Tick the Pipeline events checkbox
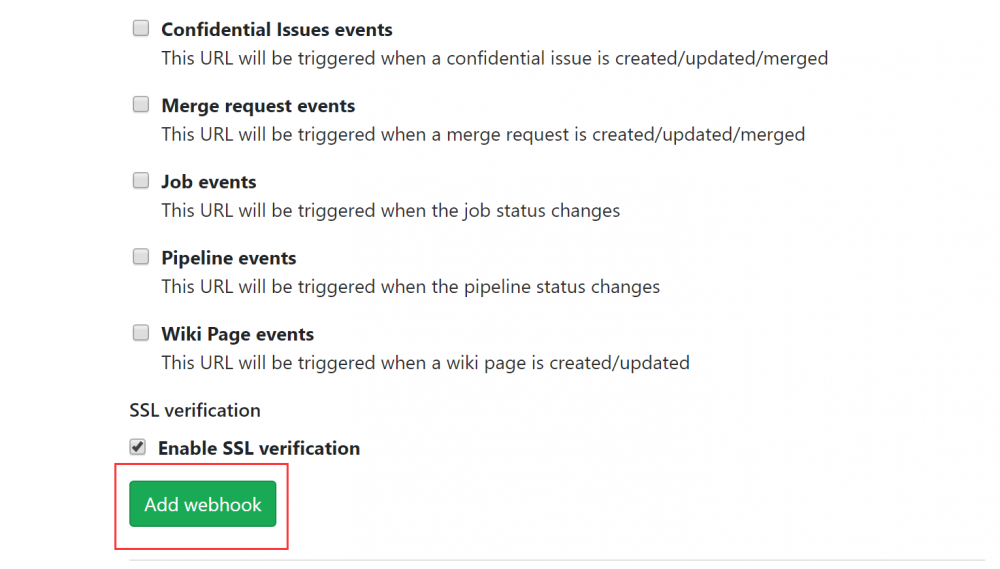 tap(141, 257)
